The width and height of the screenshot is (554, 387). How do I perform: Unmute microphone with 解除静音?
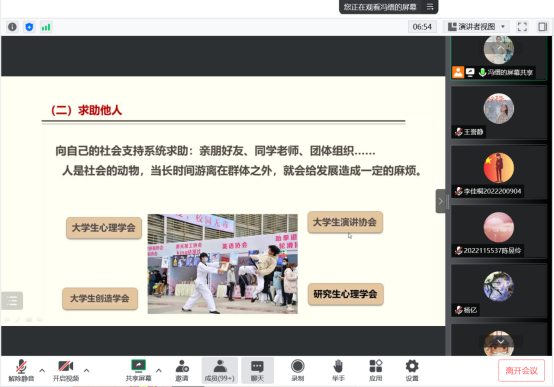tap(21, 370)
